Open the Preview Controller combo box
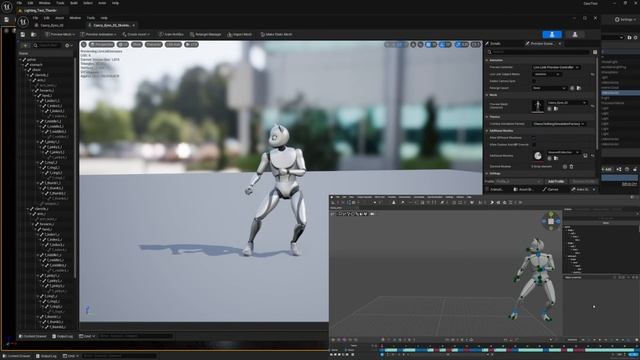 (556, 67)
